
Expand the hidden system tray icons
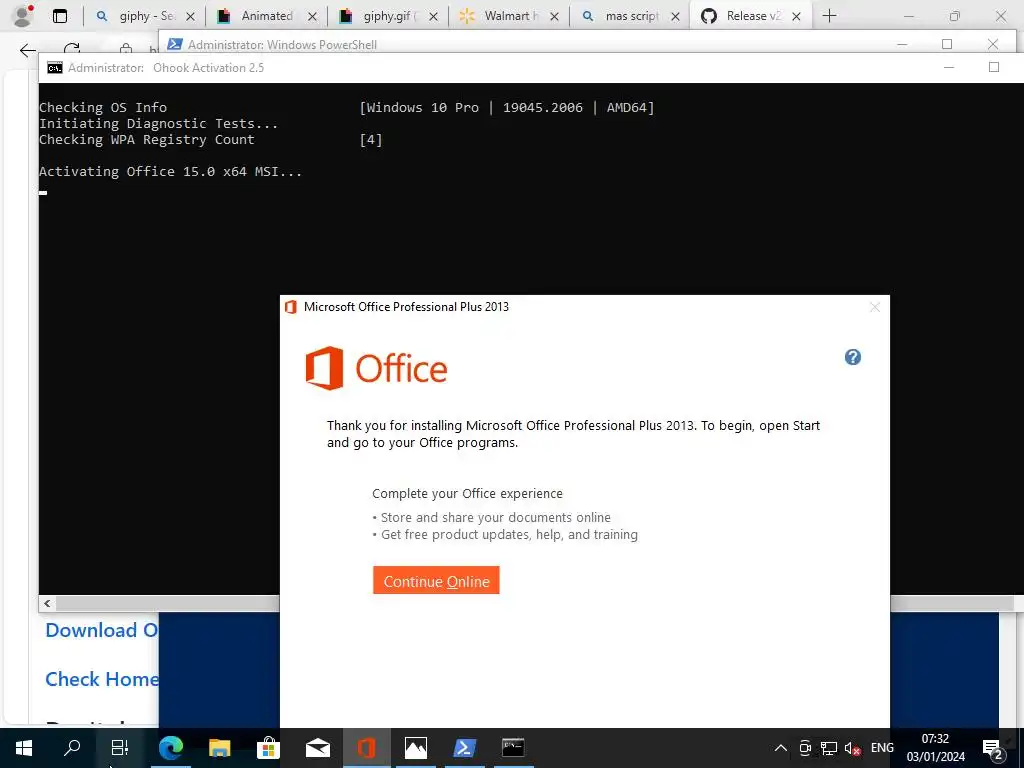780,748
